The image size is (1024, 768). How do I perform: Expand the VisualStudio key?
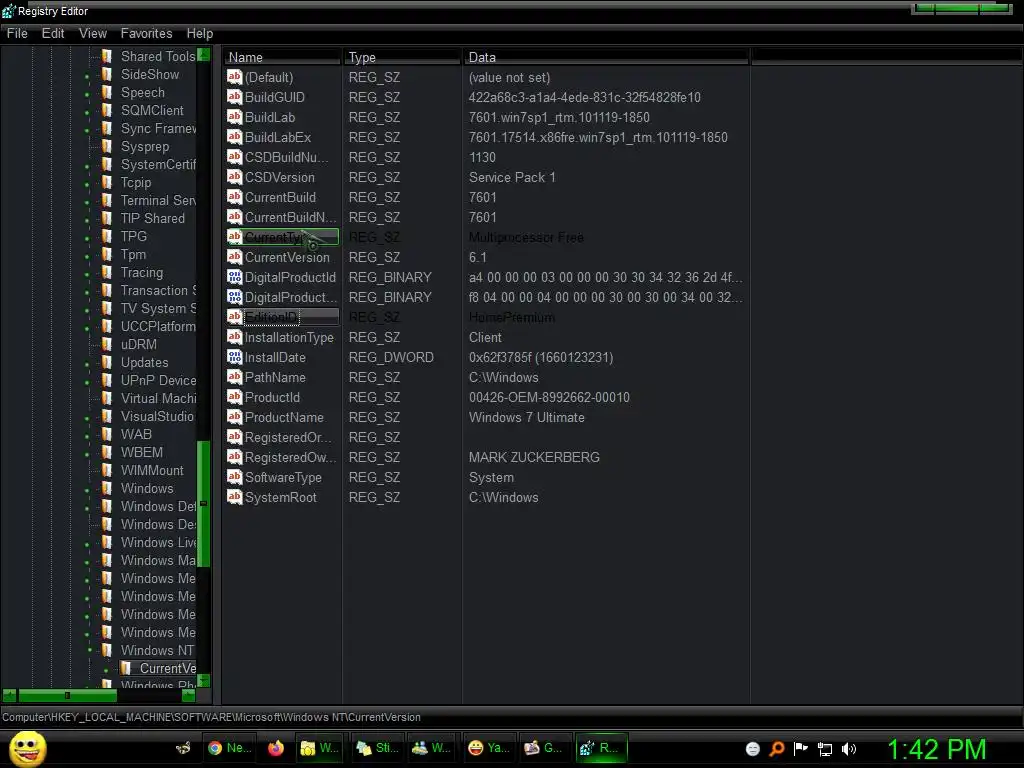[88, 419]
